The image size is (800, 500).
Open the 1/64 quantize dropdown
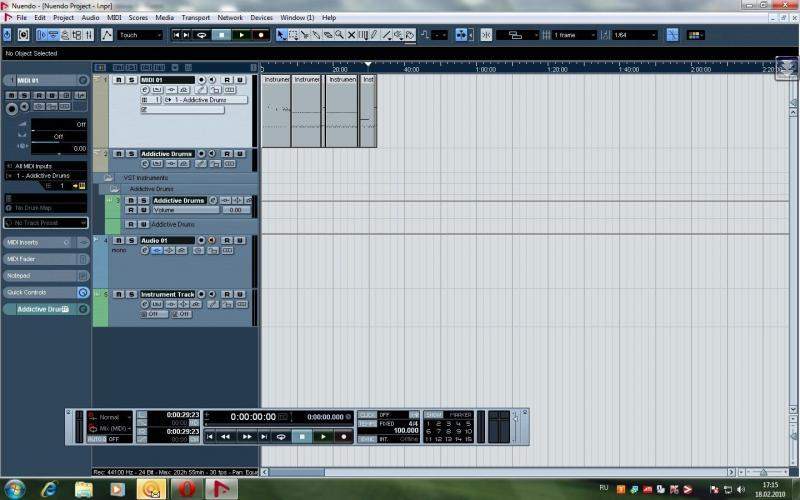(x=635, y=35)
